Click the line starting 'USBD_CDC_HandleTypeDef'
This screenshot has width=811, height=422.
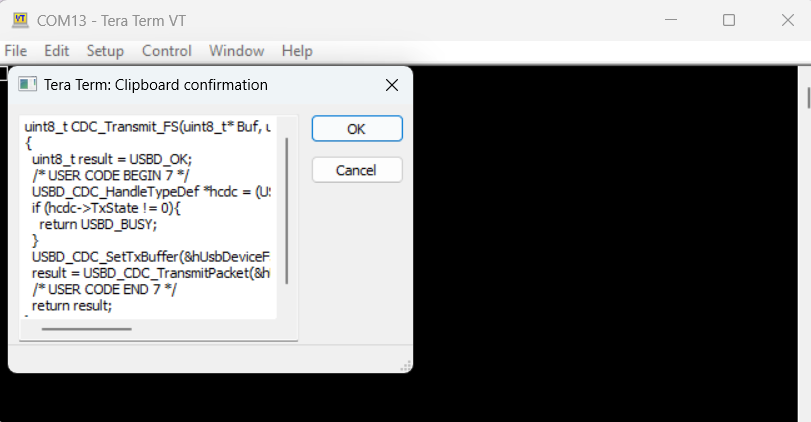[x=151, y=192]
